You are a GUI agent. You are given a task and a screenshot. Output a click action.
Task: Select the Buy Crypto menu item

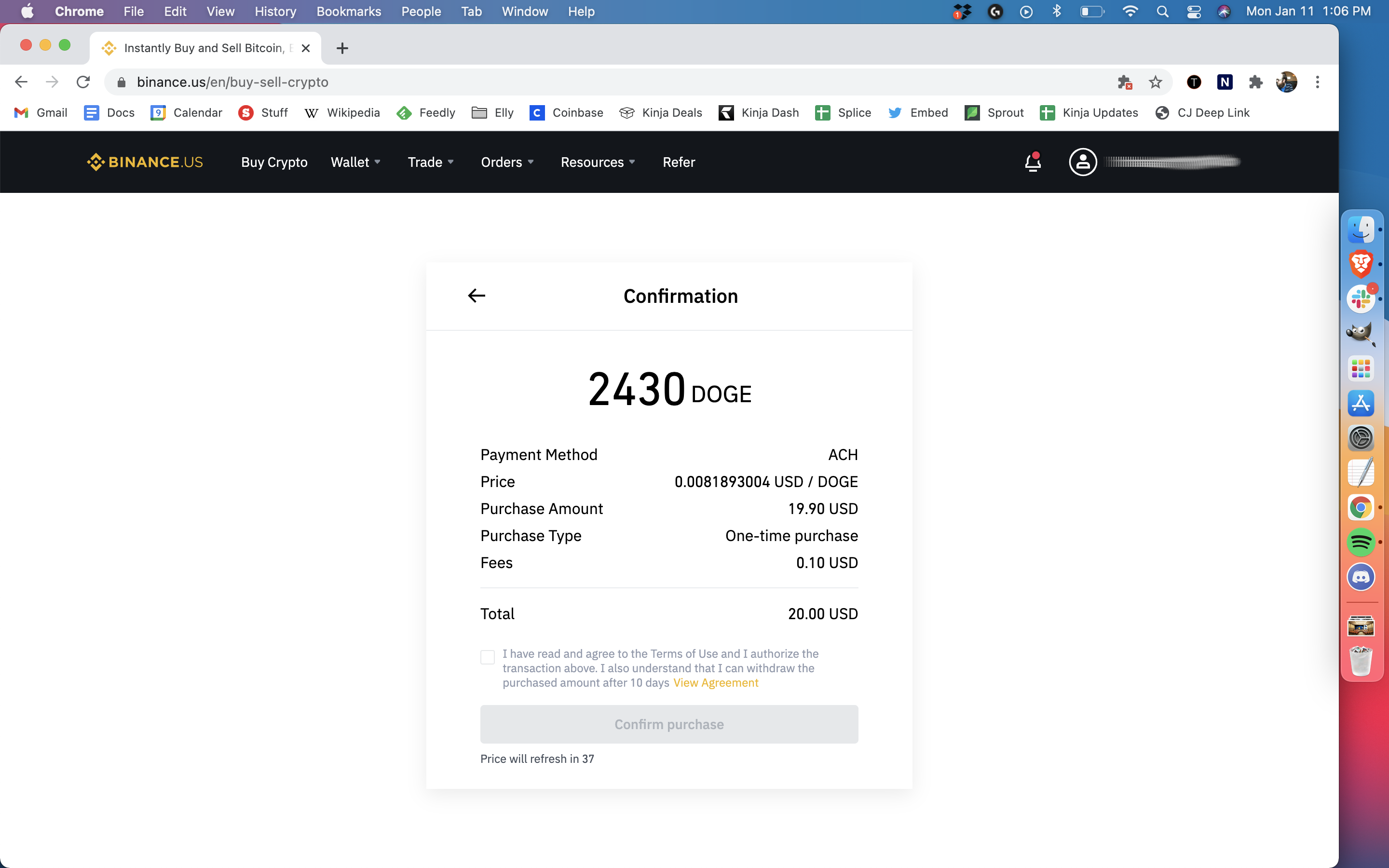pyautogui.click(x=274, y=162)
